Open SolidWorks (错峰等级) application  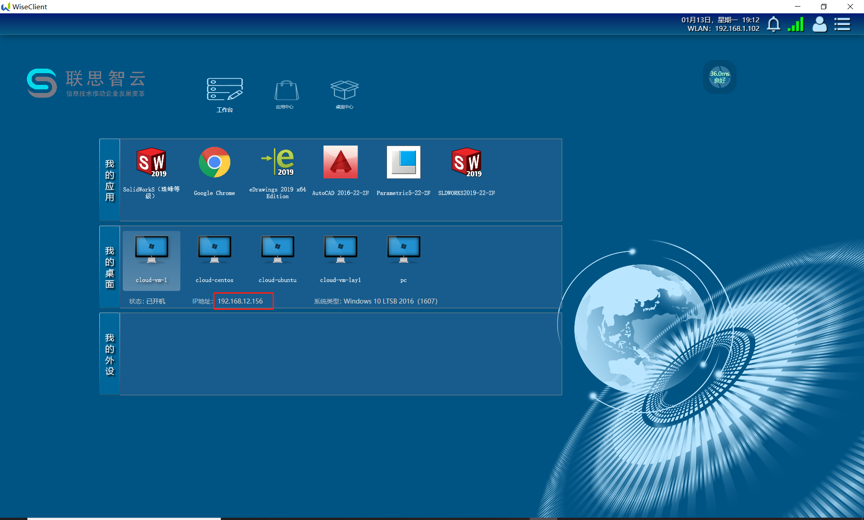tap(152, 163)
